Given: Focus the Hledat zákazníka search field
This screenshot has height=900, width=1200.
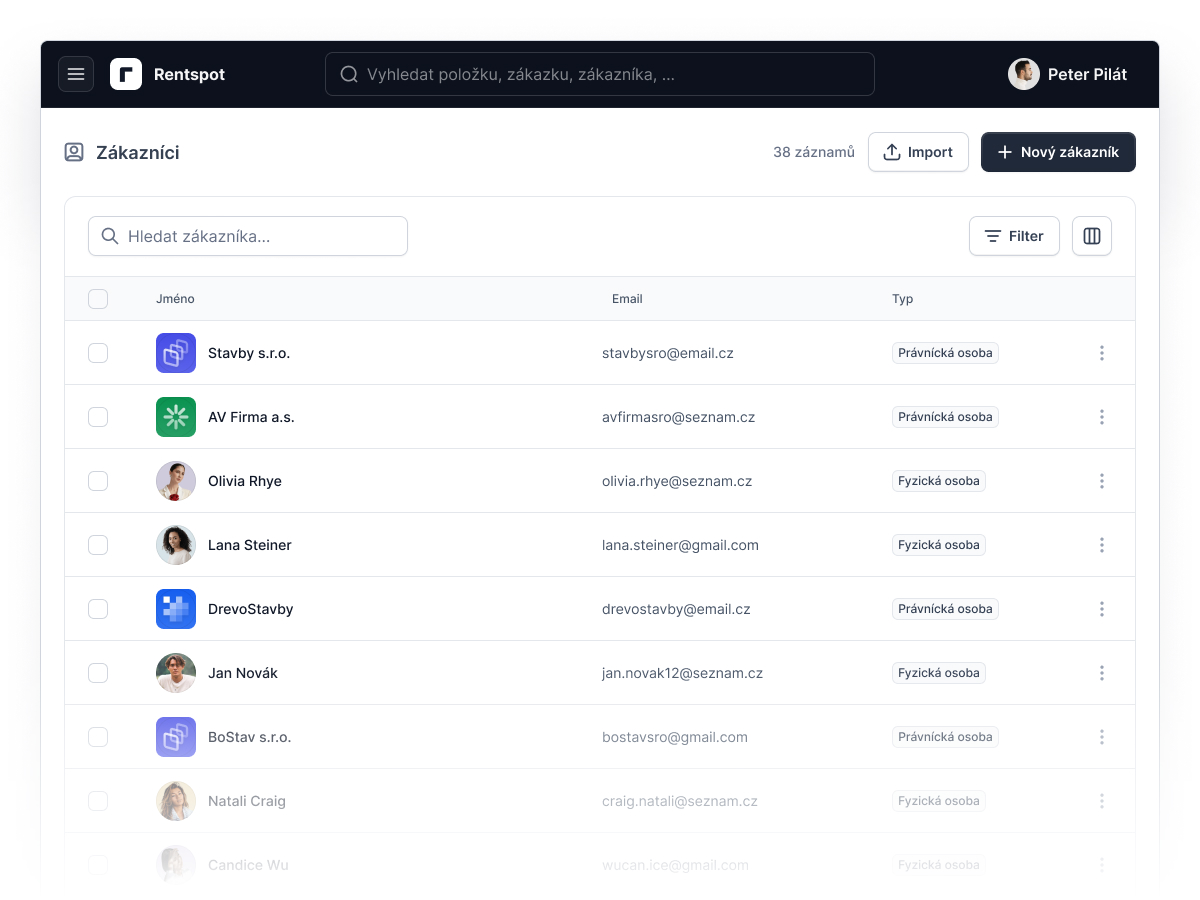Looking at the screenshot, I should tap(248, 236).
